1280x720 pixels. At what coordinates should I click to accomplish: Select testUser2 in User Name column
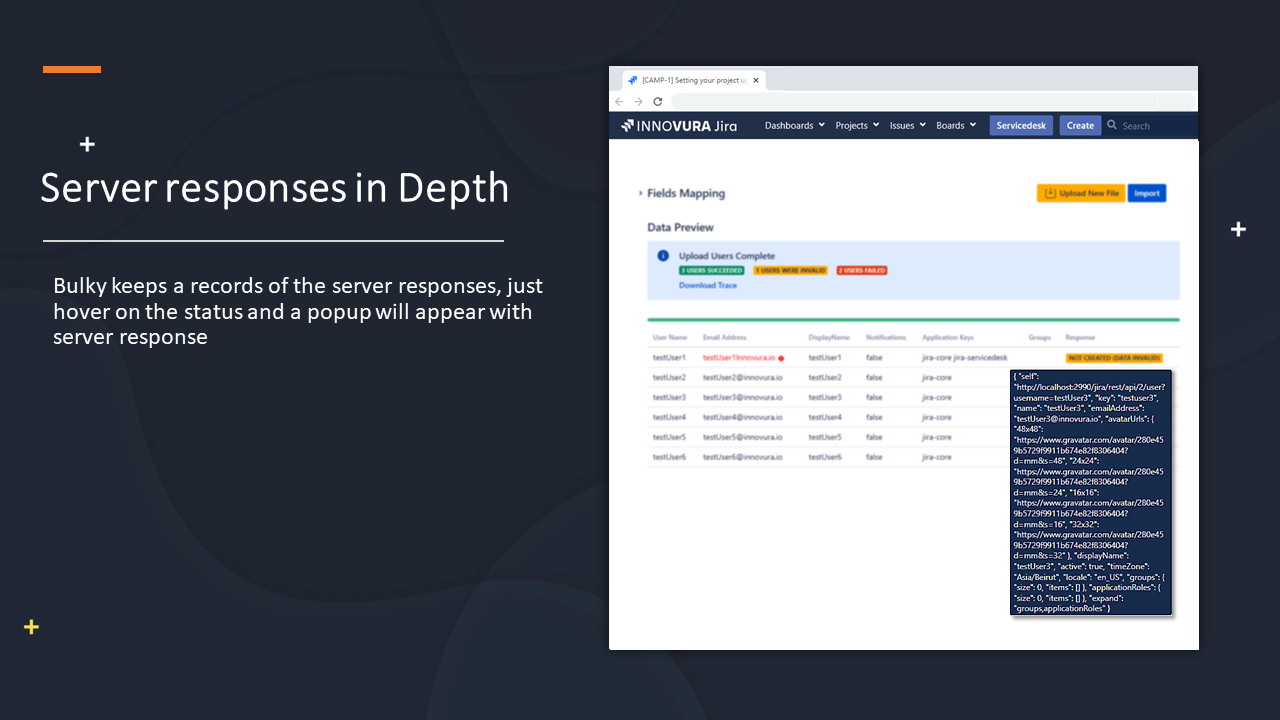(669, 378)
